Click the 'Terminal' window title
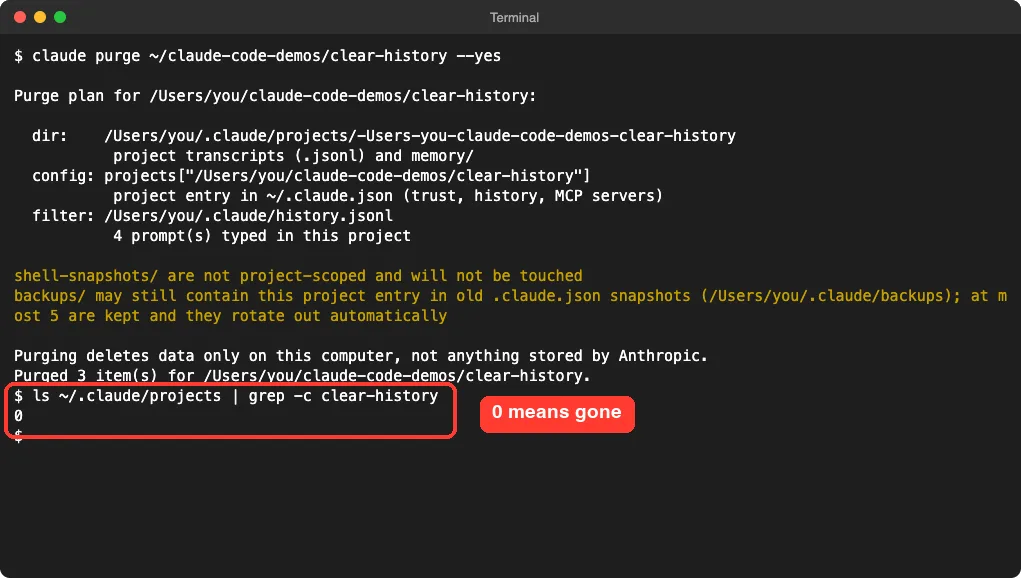 514,18
